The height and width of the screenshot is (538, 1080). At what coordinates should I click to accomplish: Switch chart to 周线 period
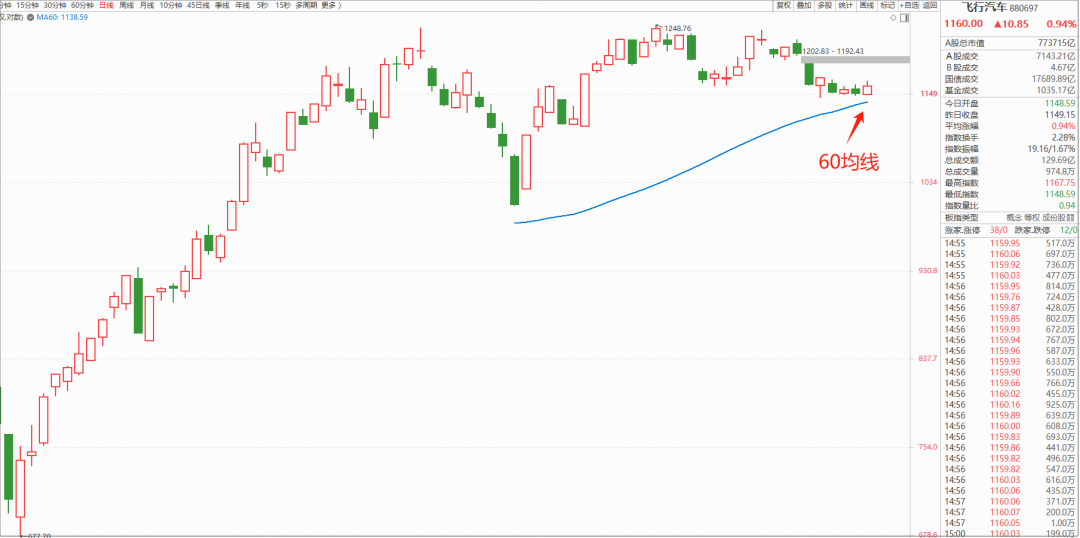[x=126, y=5]
